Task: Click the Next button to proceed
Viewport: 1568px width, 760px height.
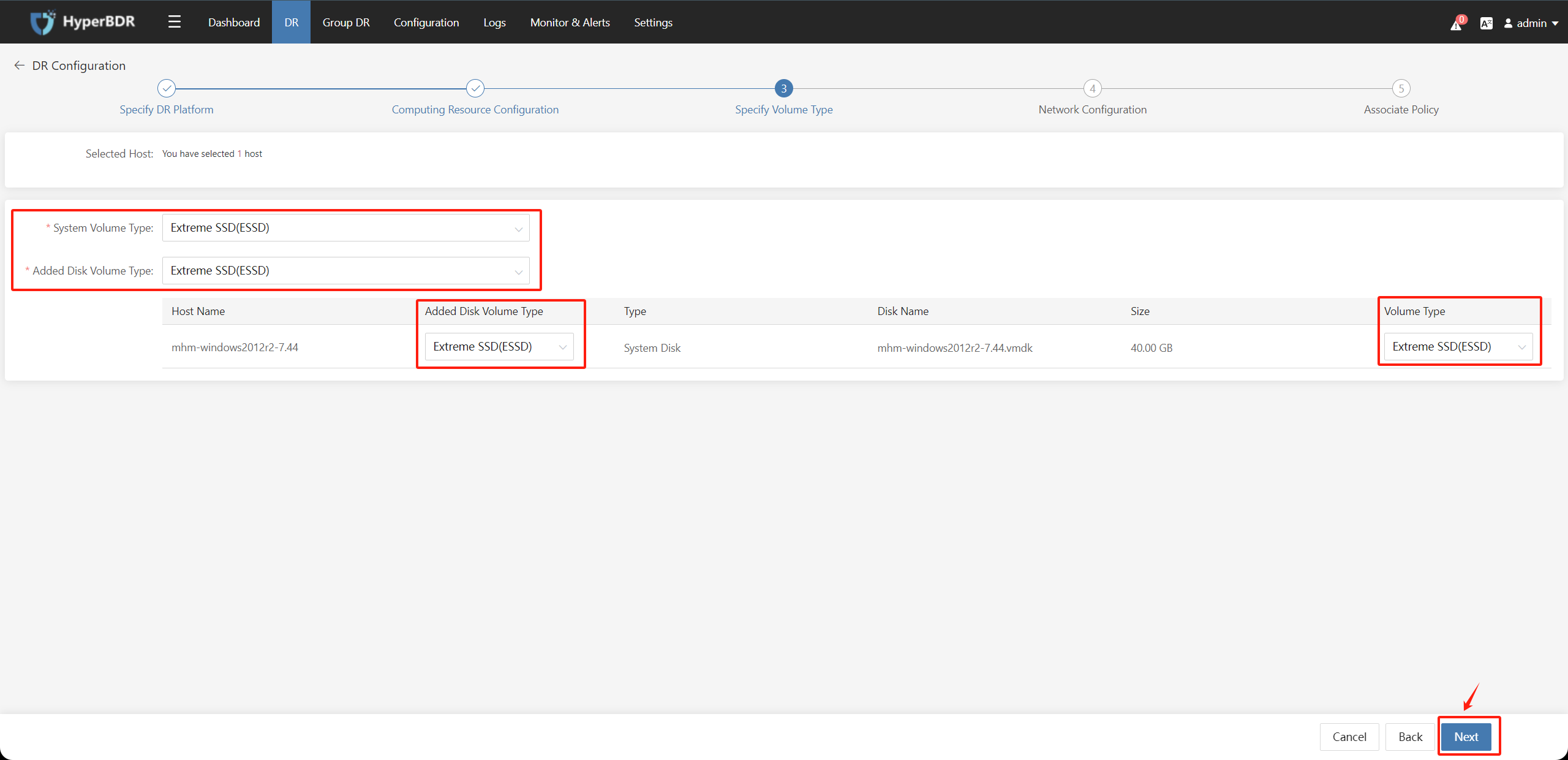Action: (x=1468, y=737)
